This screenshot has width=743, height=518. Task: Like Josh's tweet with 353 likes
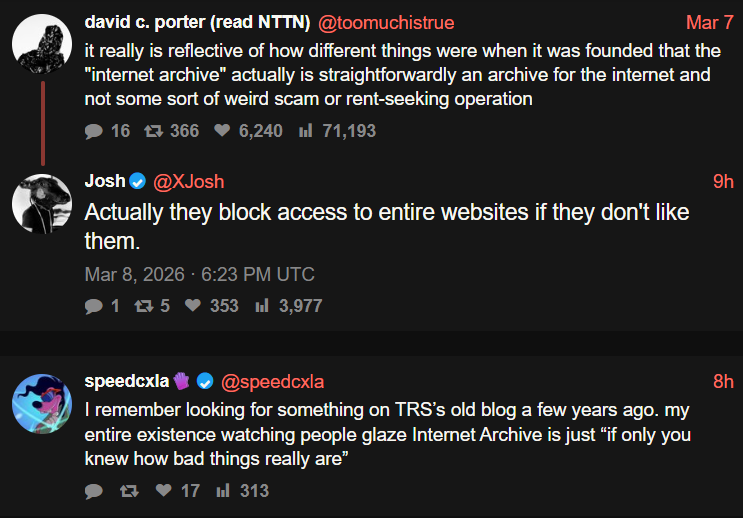click(195, 306)
